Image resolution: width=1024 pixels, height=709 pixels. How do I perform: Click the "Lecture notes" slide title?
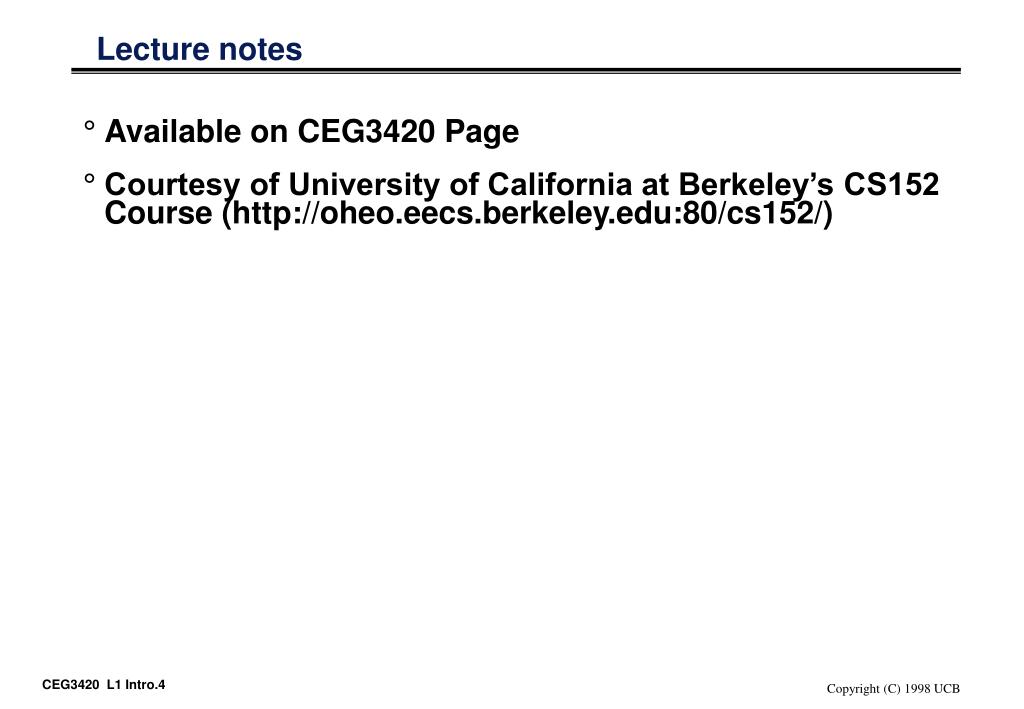[199, 49]
